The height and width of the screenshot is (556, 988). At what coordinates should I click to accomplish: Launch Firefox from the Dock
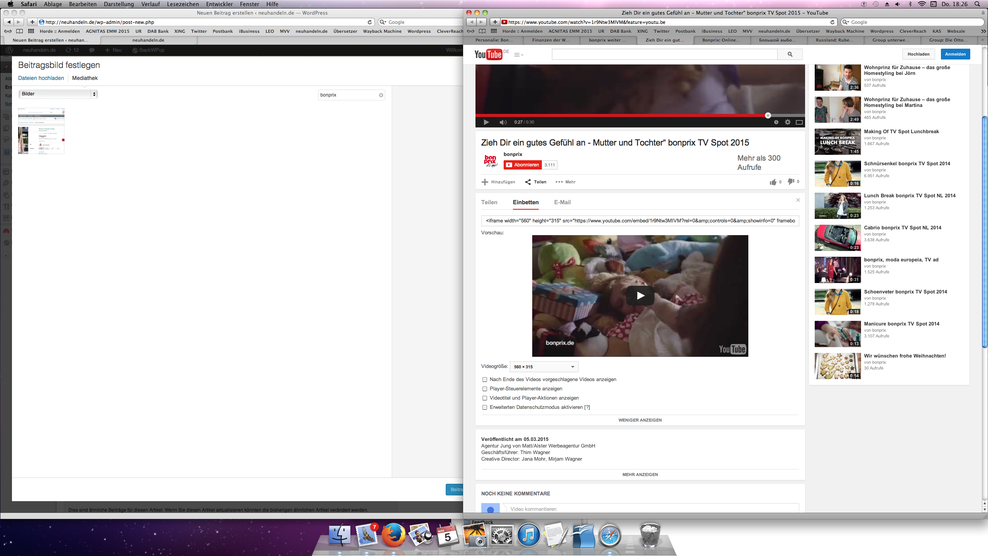[x=394, y=535]
